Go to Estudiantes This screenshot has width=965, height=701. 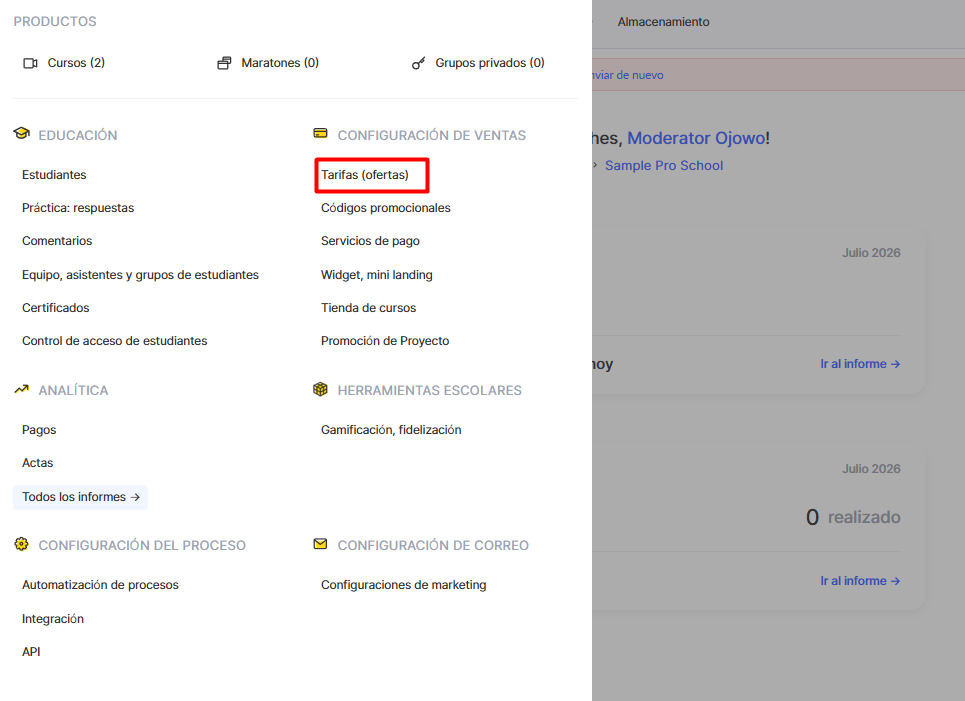[x=54, y=175]
